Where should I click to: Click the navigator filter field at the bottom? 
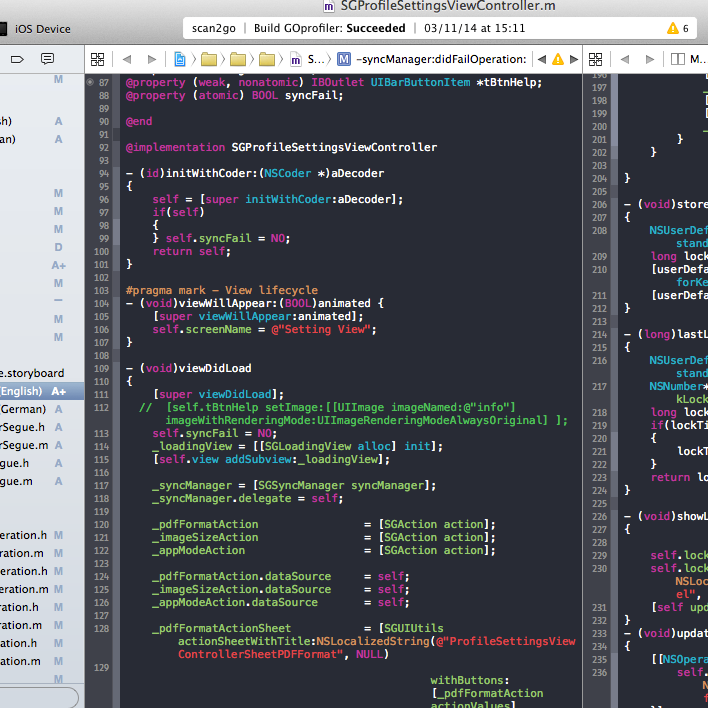pos(38,698)
